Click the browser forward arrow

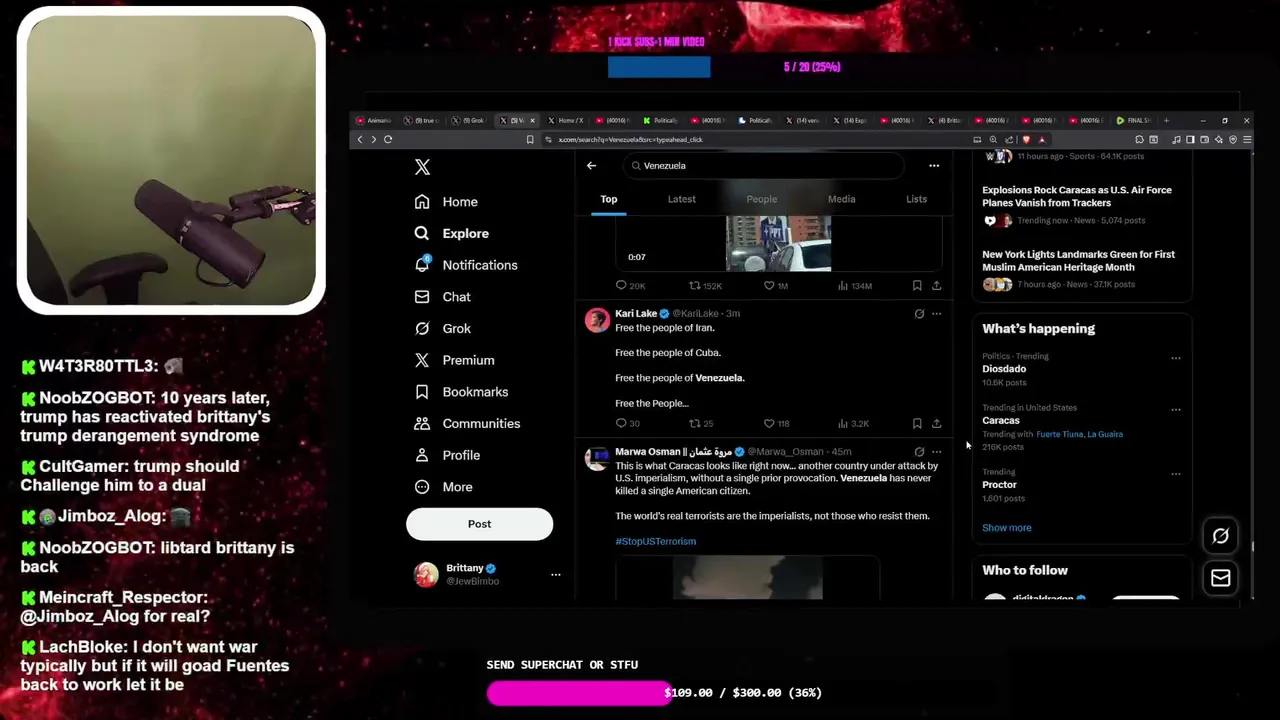(x=374, y=140)
